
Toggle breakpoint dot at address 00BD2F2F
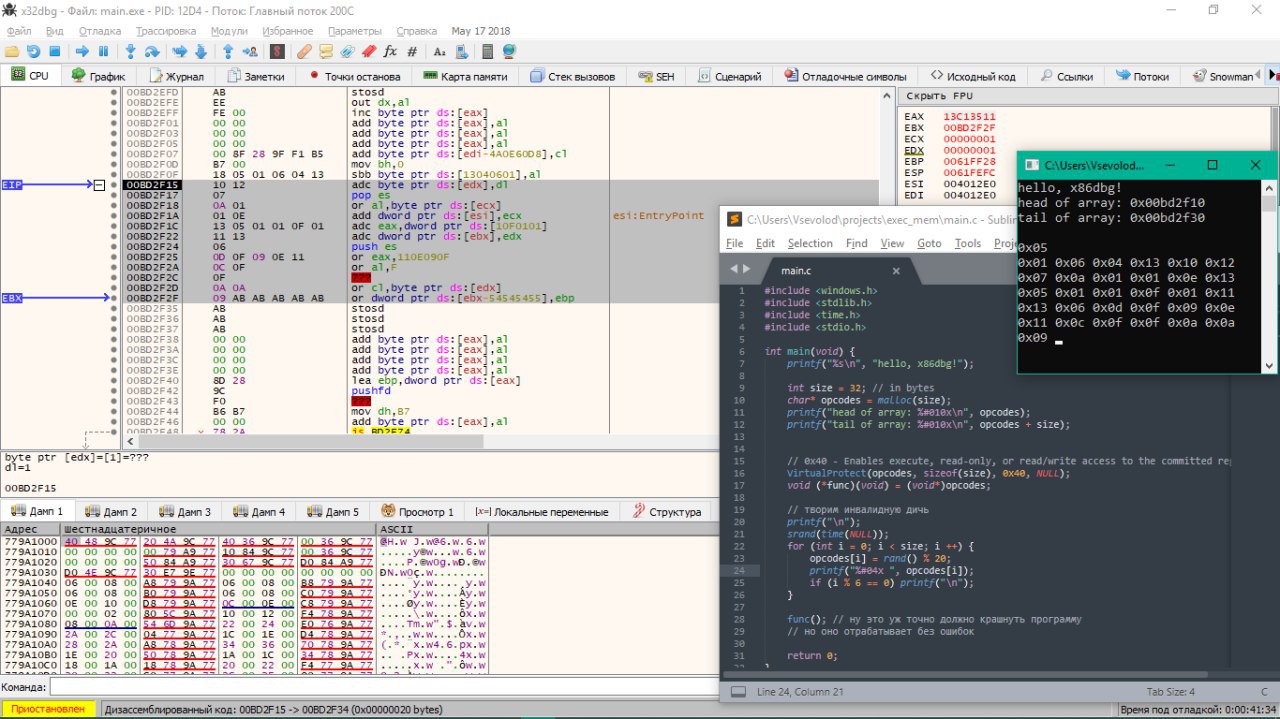[x=115, y=298]
